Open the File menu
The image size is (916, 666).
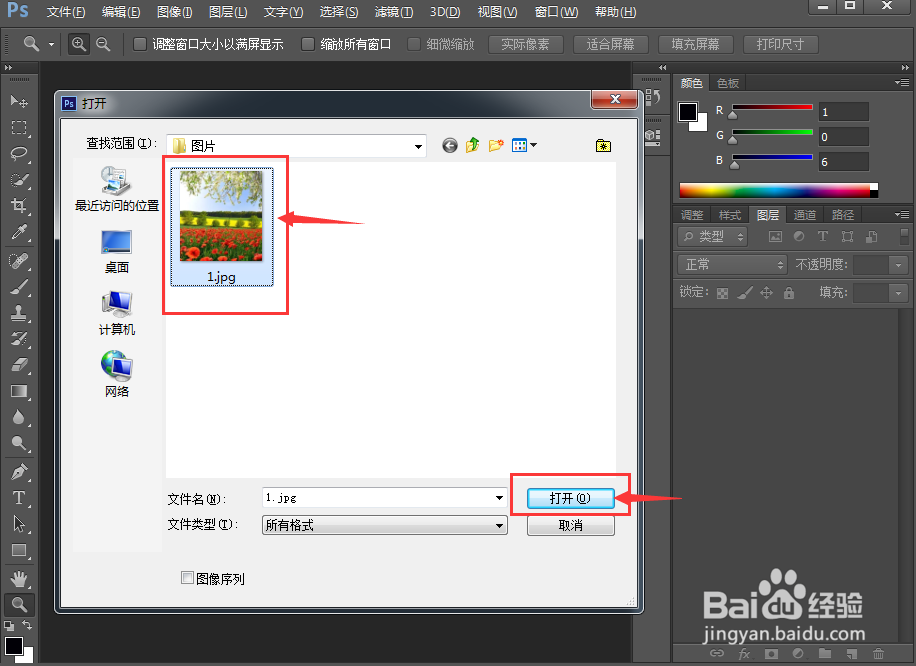(x=65, y=12)
